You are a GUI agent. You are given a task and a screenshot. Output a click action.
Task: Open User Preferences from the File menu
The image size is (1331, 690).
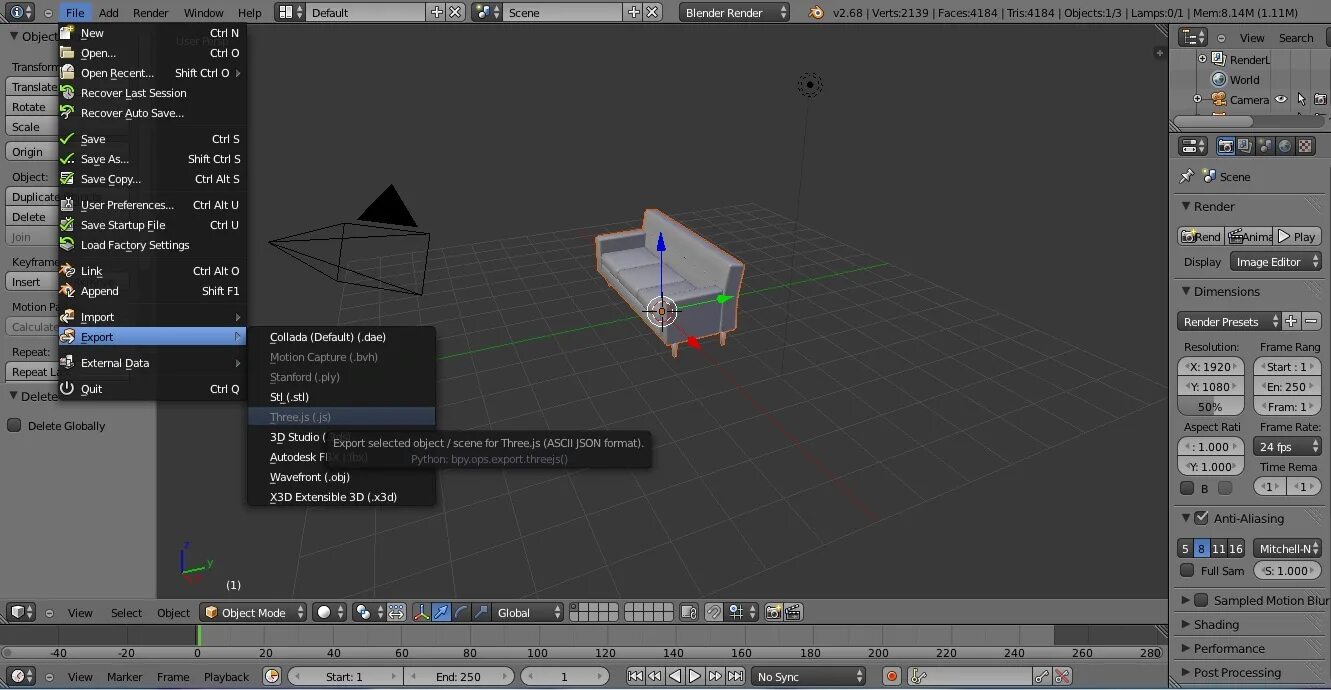click(151, 205)
